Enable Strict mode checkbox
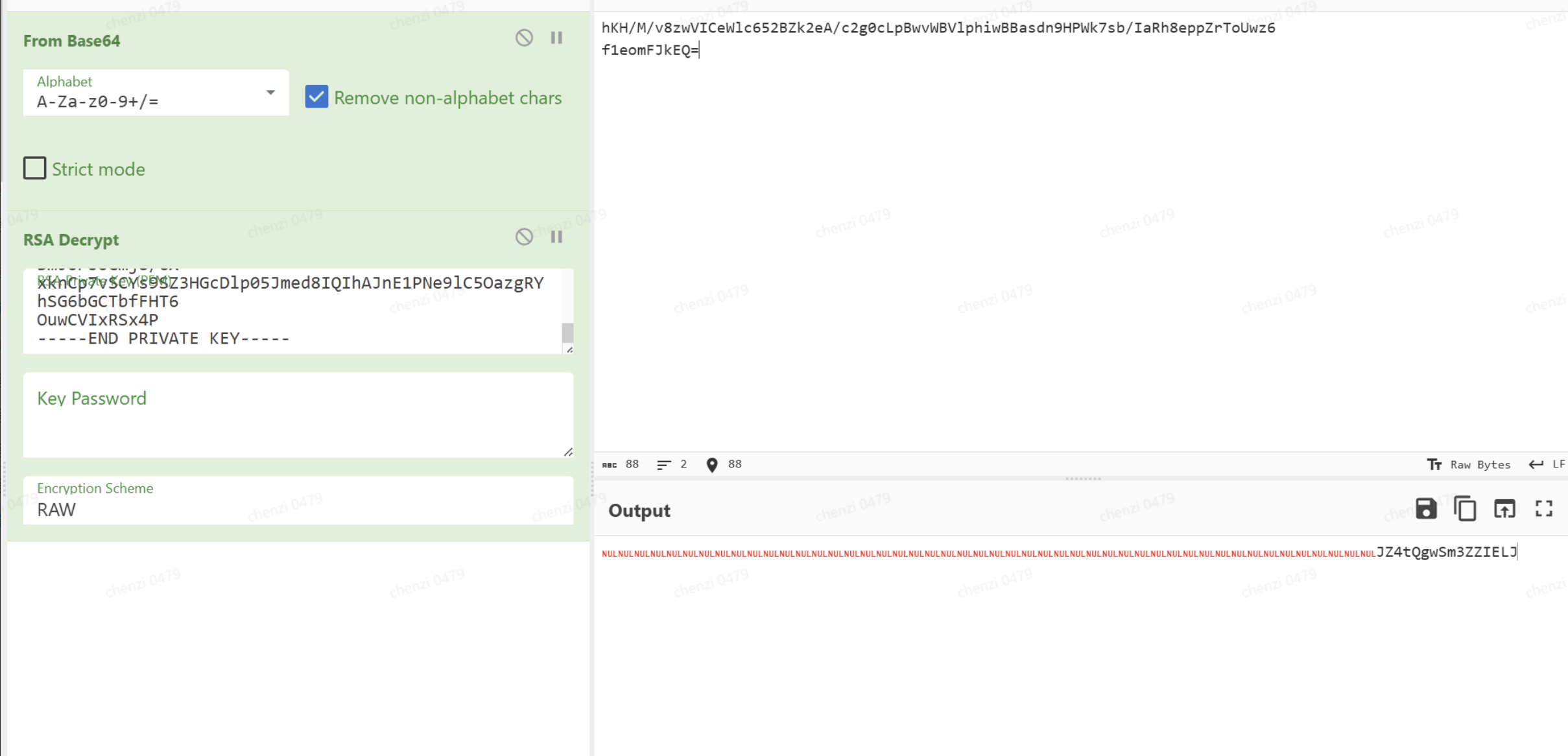The height and width of the screenshot is (756, 1568). tap(35, 169)
